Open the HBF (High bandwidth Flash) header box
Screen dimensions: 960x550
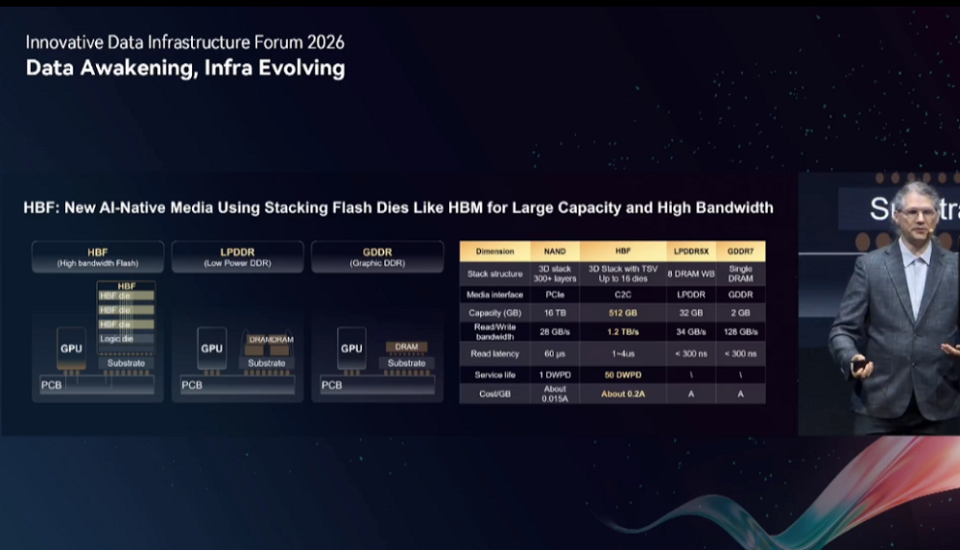click(x=97, y=257)
